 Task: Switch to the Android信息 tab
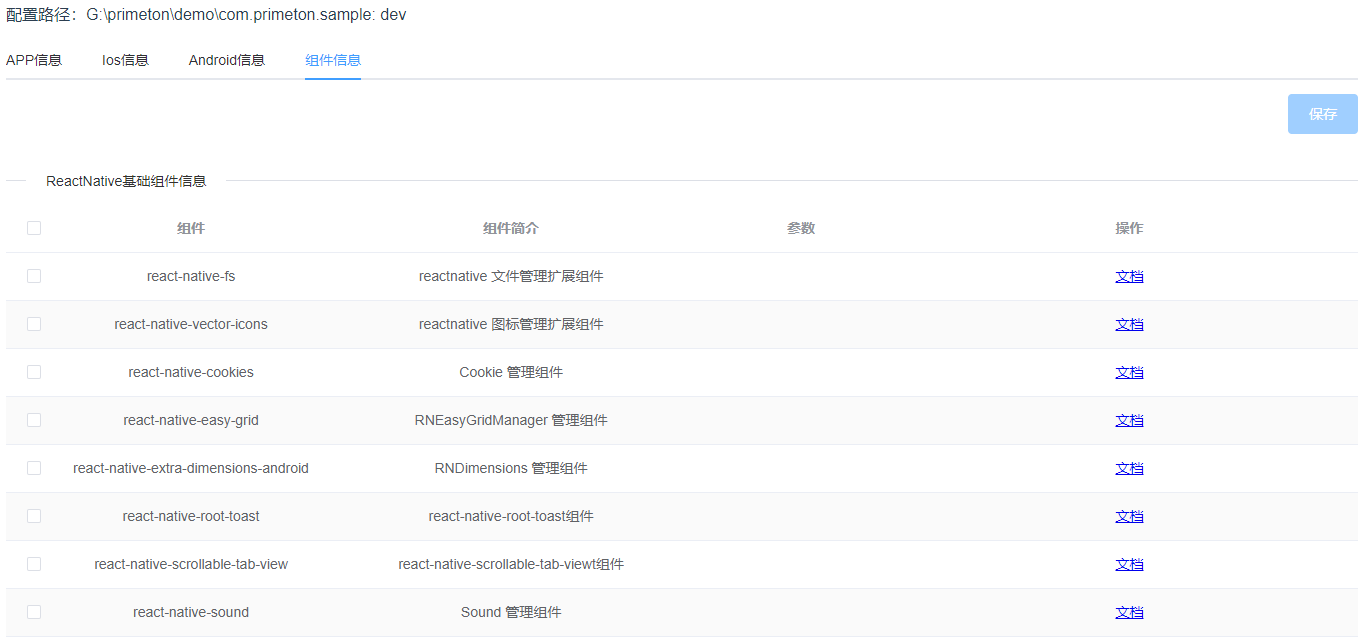click(x=226, y=60)
